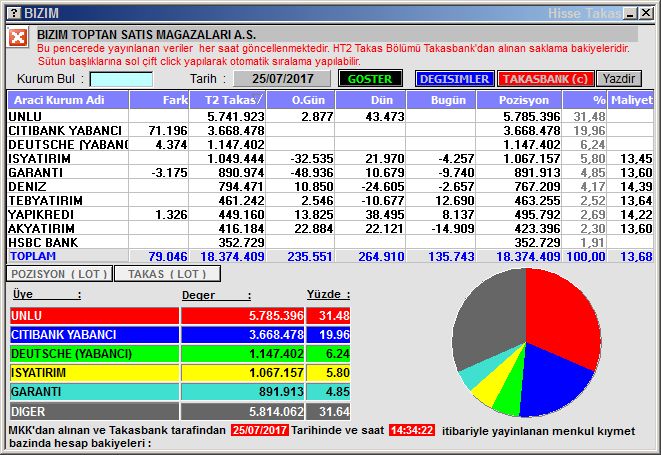661x455 pixels.
Task: Print using the Yazdir button
Action: point(619,78)
